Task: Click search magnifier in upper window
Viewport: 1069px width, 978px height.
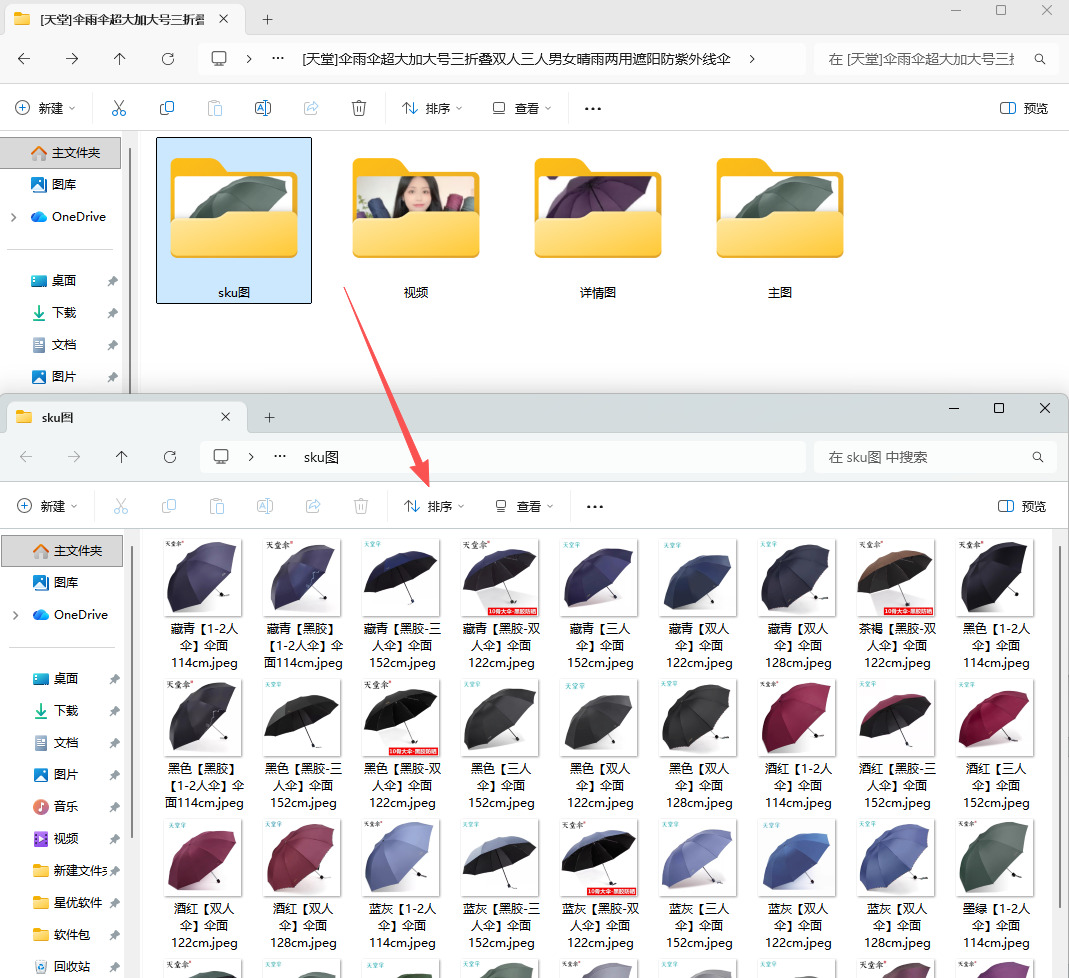Action: (x=1039, y=59)
